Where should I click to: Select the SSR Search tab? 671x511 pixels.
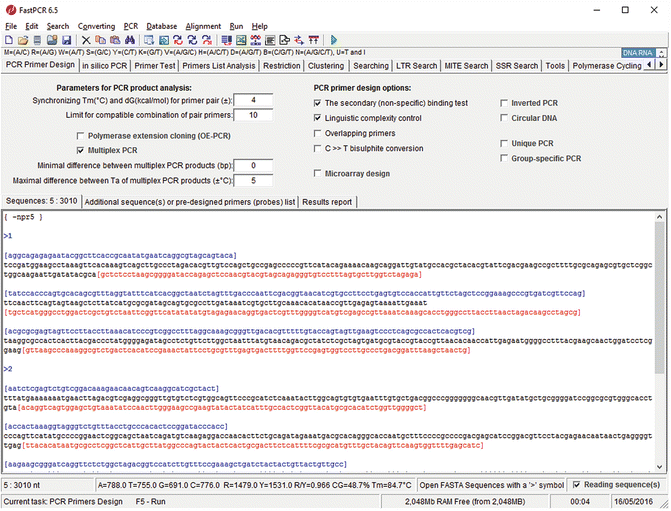click(517, 66)
